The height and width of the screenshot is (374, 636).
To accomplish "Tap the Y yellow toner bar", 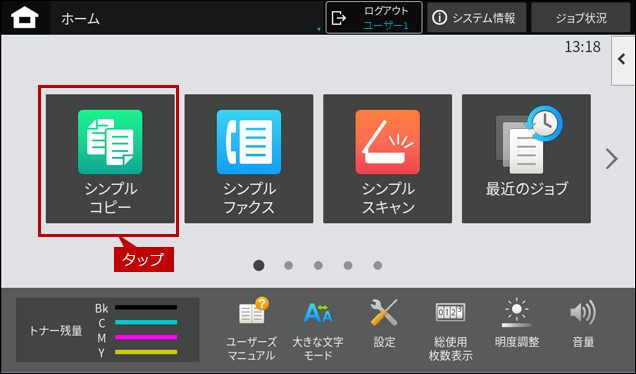I will click(x=146, y=352).
